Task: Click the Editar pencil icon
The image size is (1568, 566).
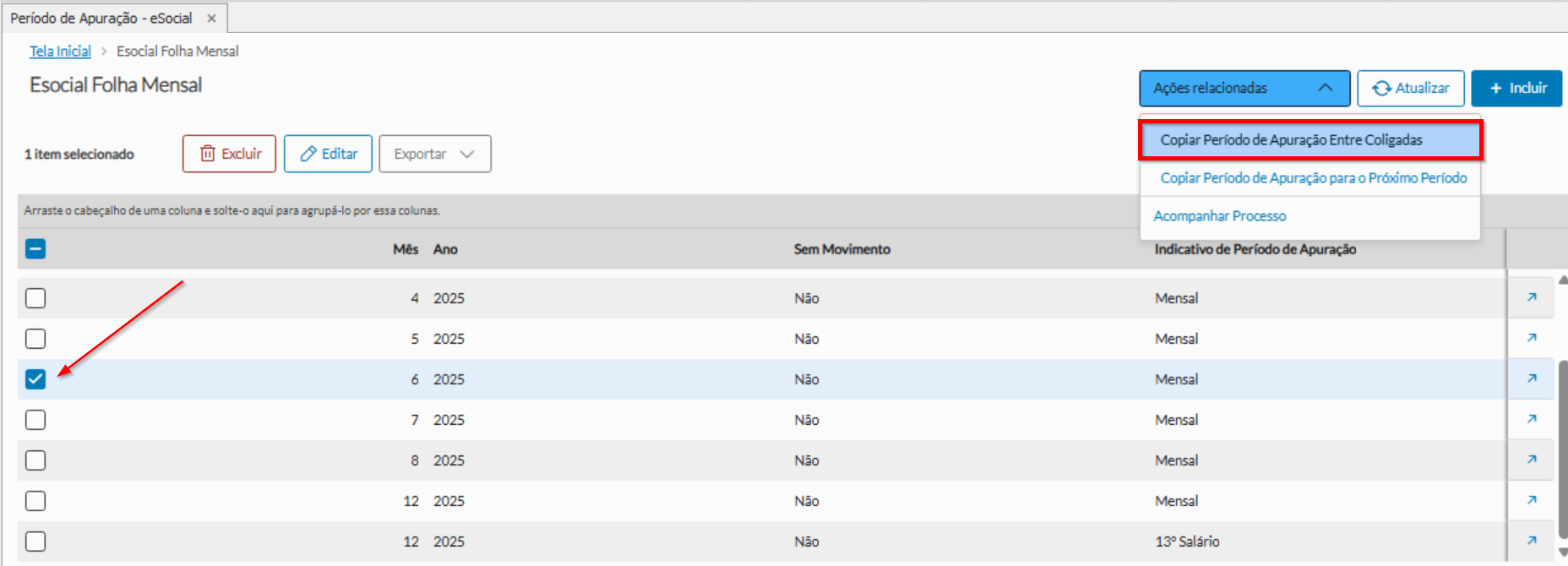Action: (308, 154)
